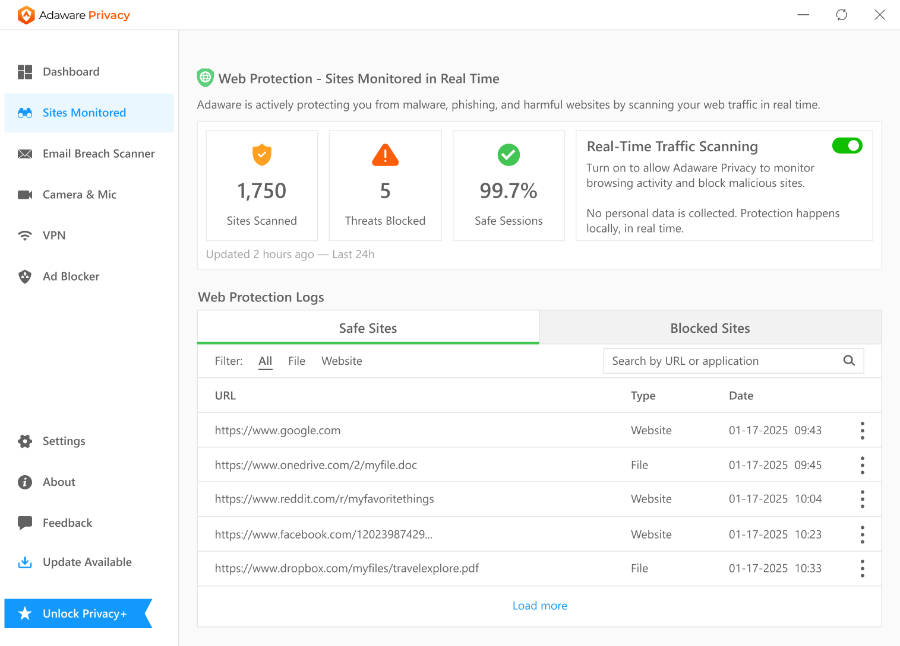Click Load more to show additional logs
This screenshot has width=900, height=646.
(539, 605)
